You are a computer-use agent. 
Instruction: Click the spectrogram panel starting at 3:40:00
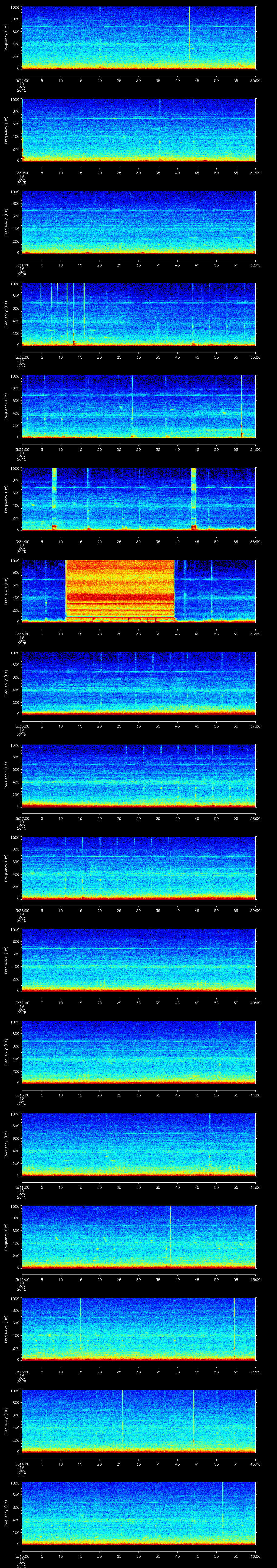pyautogui.click(x=139, y=1052)
